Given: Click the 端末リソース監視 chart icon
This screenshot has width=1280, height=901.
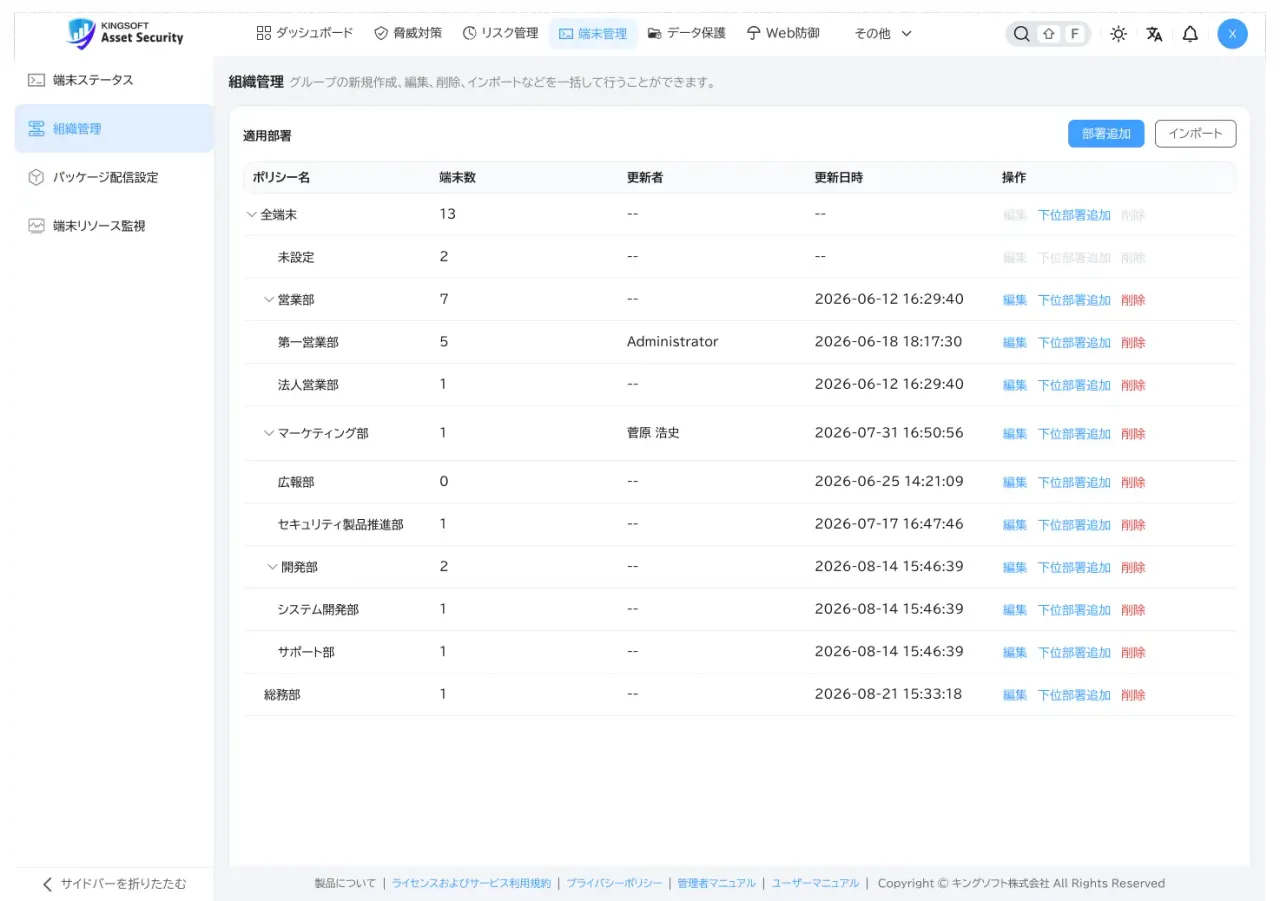Looking at the screenshot, I should click(36, 226).
